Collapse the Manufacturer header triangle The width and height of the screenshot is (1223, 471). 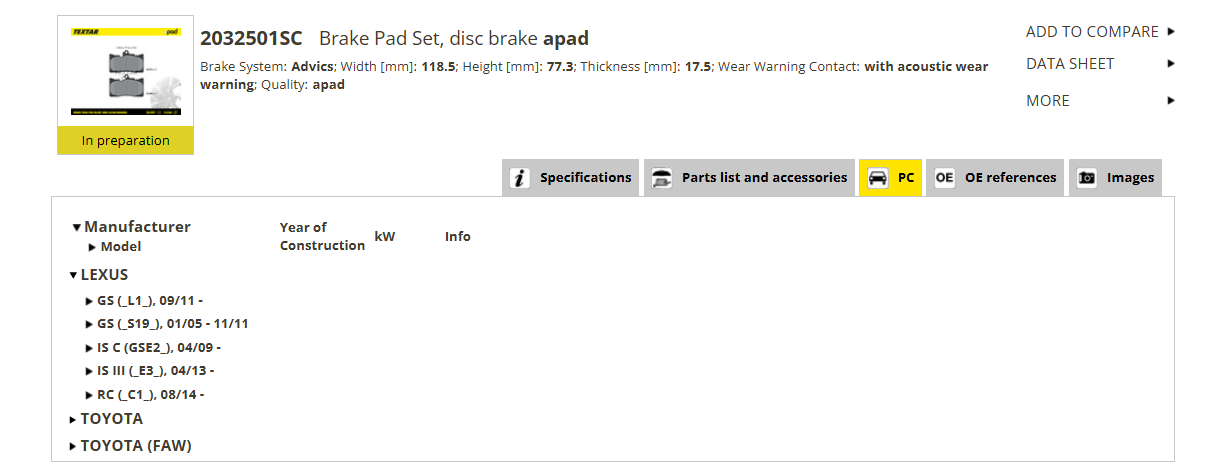click(x=77, y=228)
